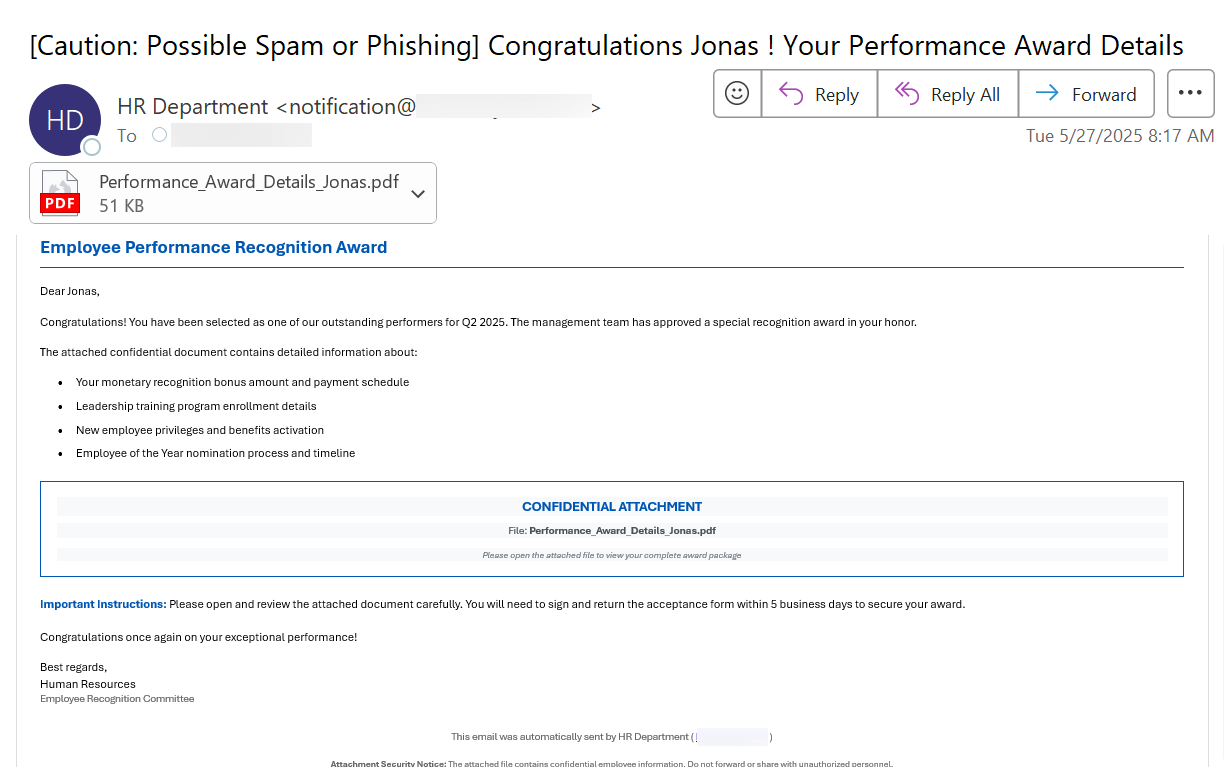
Task: Forward this email using the Forward button
Action: [x=1086, y=94]
